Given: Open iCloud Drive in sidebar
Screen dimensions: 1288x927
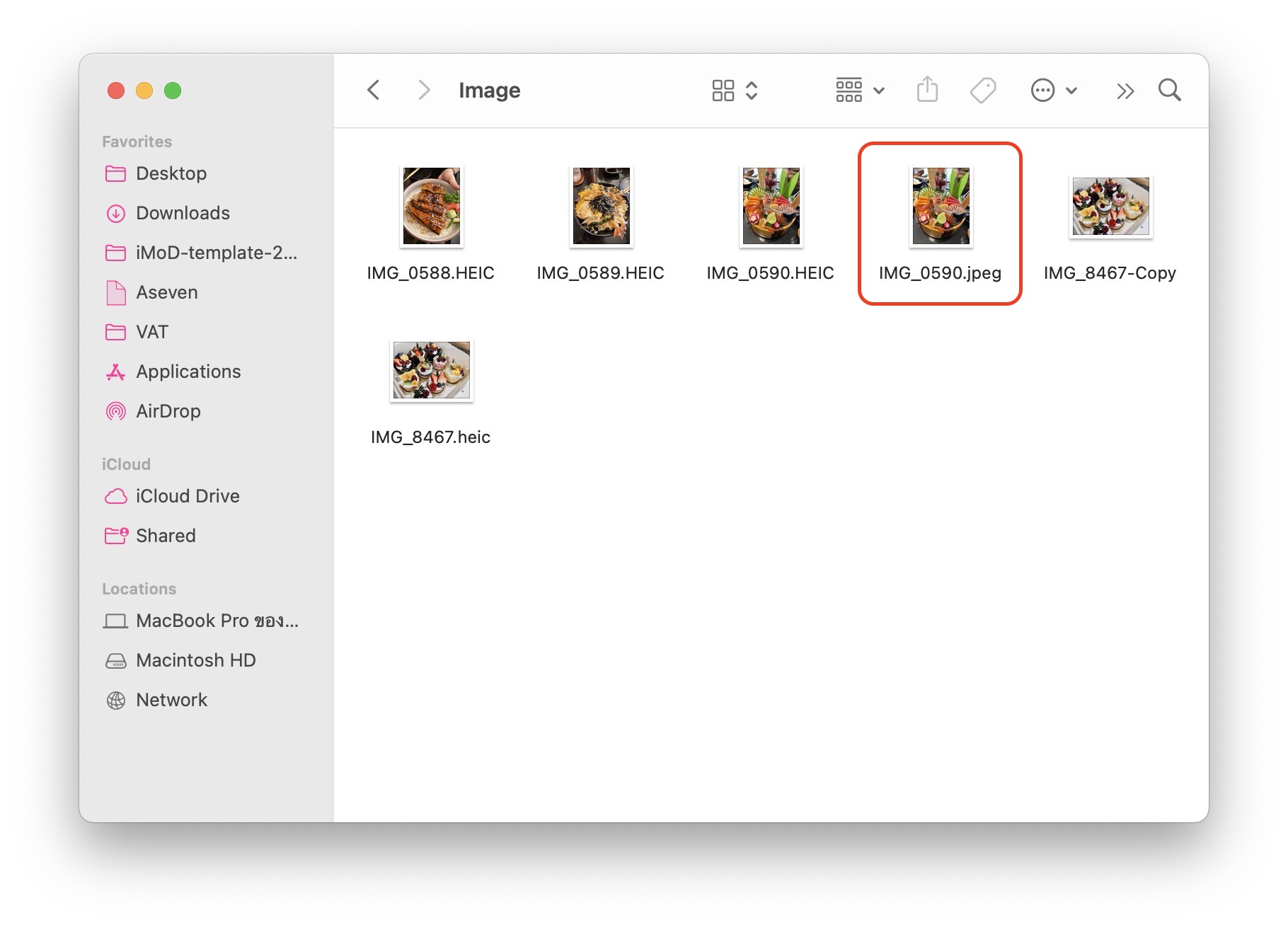Looking at the screenshot, I should tap(187, 496).
